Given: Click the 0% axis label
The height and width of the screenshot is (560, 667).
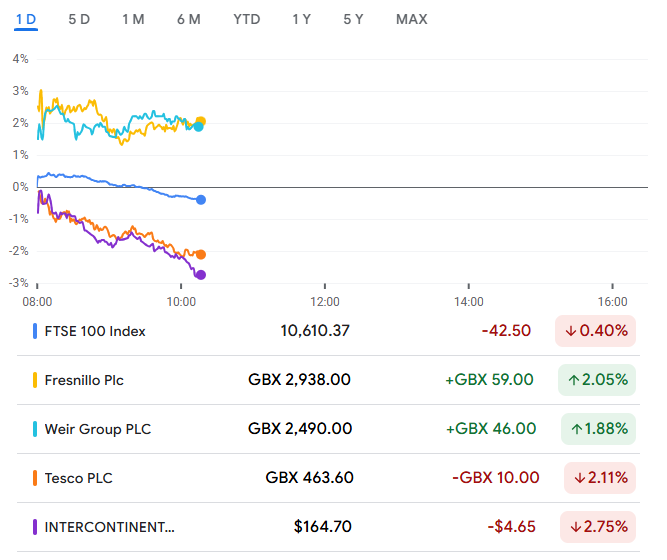Looking at the screenshot, I should (x=20, y=187).
